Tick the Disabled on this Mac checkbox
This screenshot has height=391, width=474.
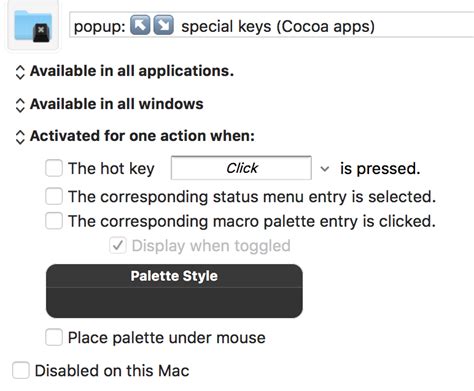[x=21, y=370]
